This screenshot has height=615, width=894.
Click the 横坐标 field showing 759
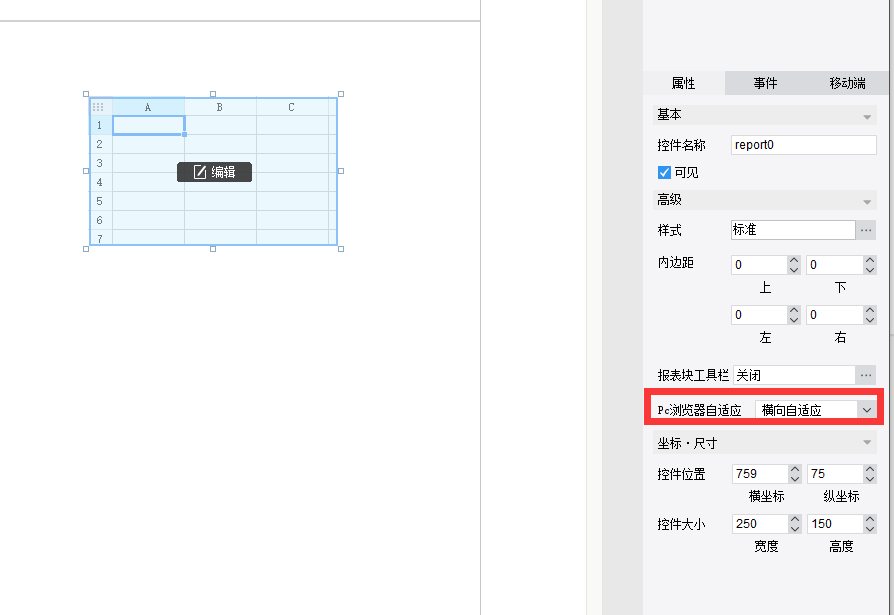pos(760,474)
